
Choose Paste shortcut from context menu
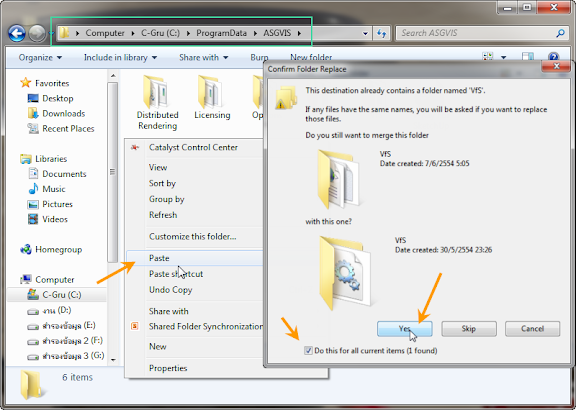click(x=176, y=274)
